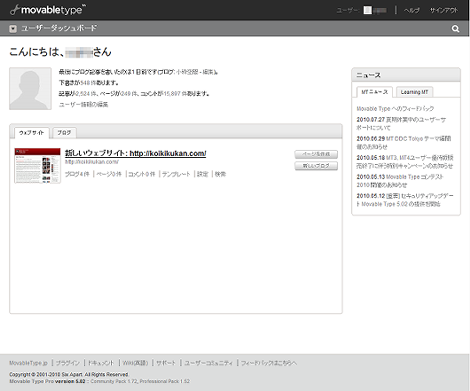Screen dimensions: 470x391
Task: Open ブログ4件 link
Action: (x=77, y=174)
